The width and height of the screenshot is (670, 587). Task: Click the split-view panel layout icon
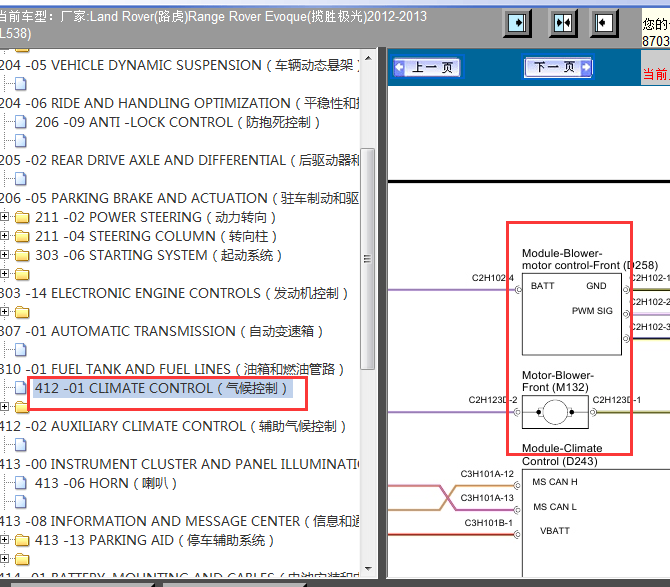pos(563,23)
